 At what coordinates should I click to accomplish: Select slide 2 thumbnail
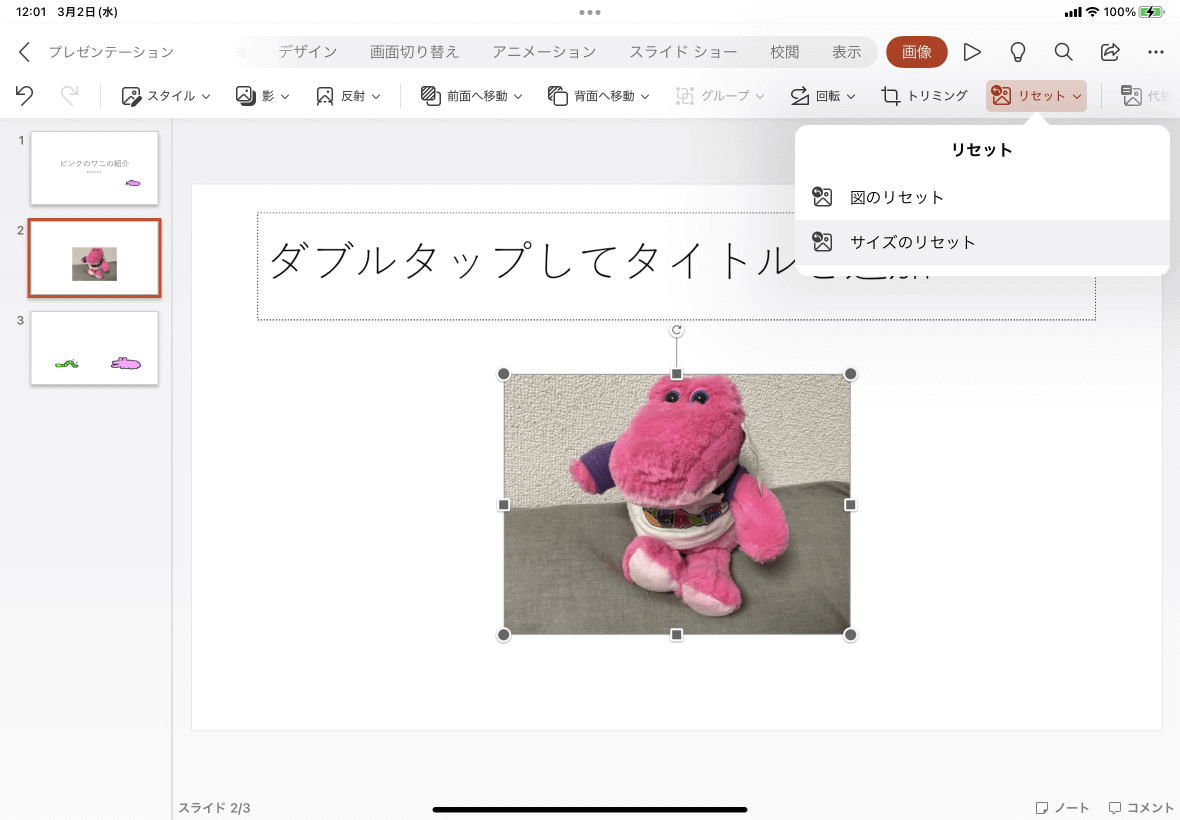[94, 258]
